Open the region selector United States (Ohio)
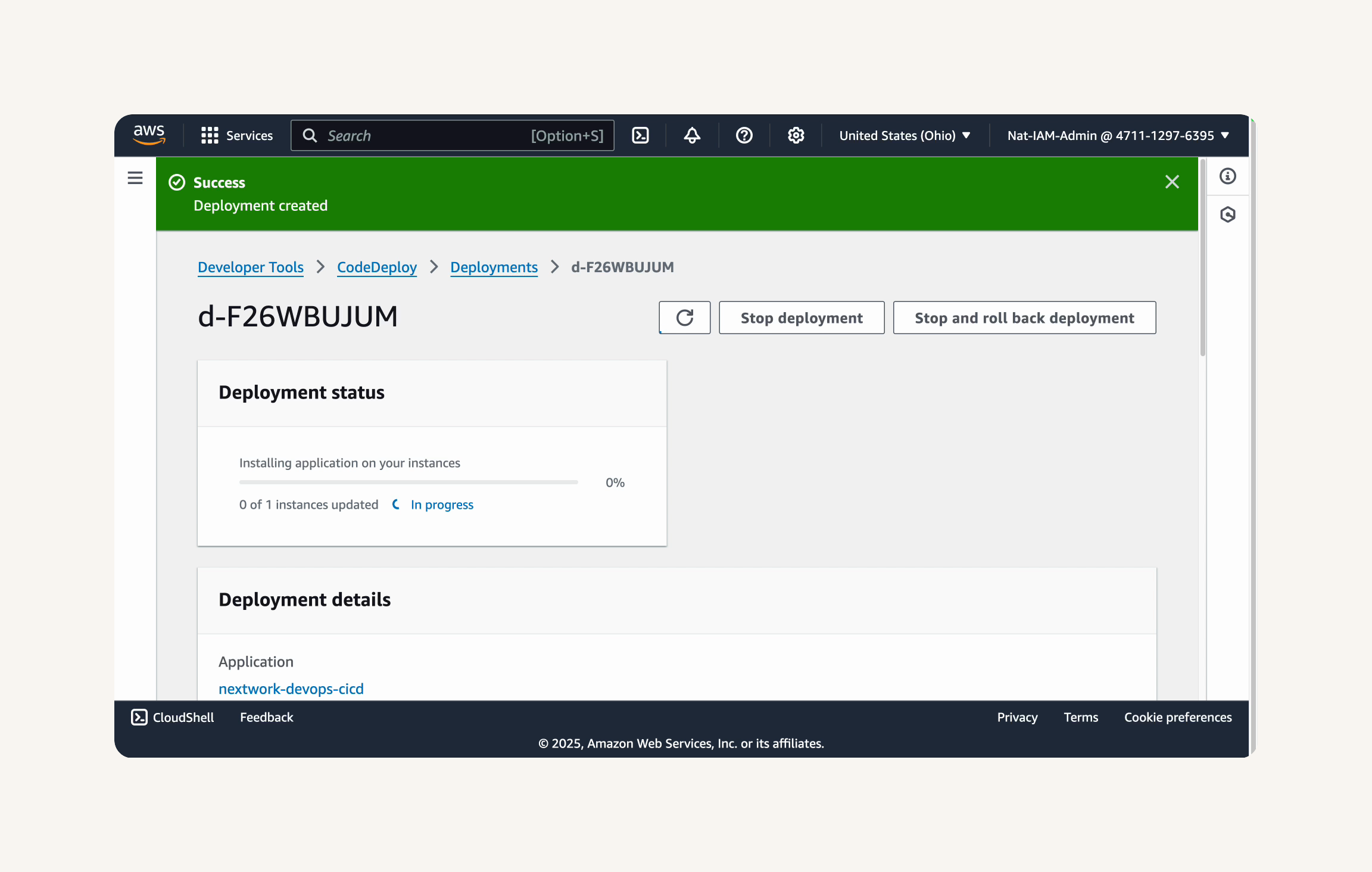The height and width of the screenshot is (872, 1372). point(905,135)
